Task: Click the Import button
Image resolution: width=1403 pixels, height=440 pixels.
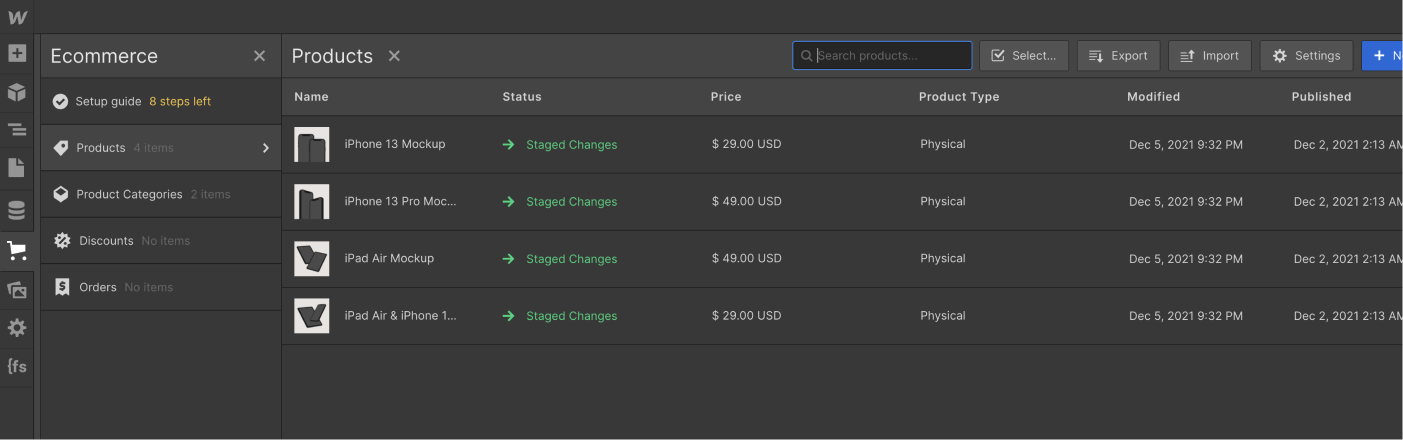Action: [1209, 56]
